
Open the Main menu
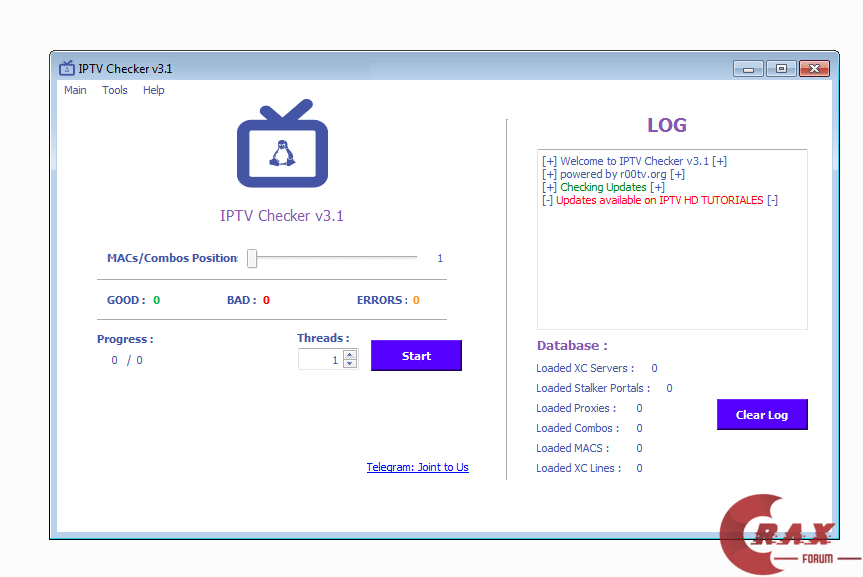[75, 90]
